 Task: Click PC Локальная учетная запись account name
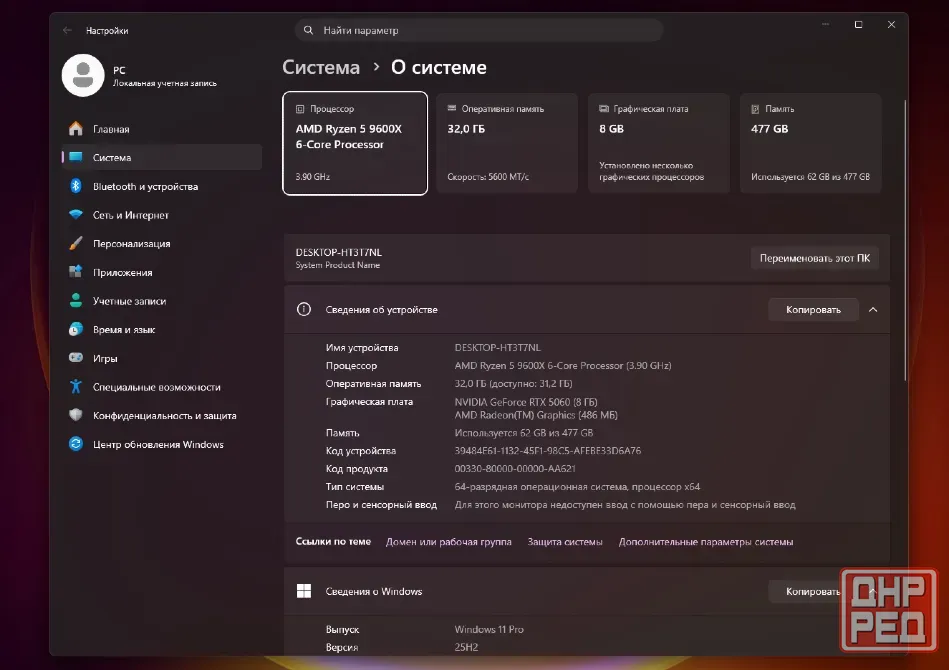(x=165, y=76)
